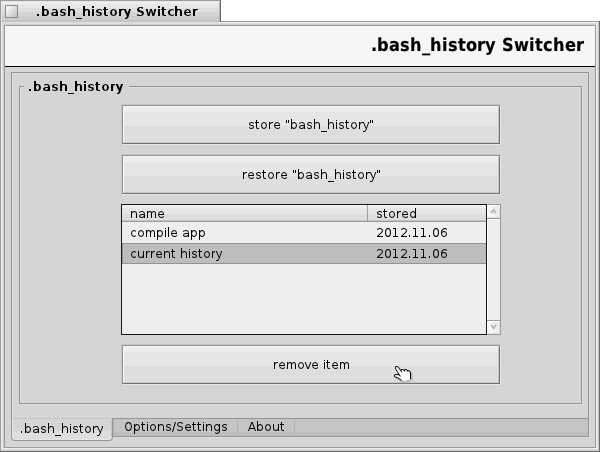The height and width of the screenshot is (452, 600).
Task: Click the store "bash_history" button
Action: [310, 125]
